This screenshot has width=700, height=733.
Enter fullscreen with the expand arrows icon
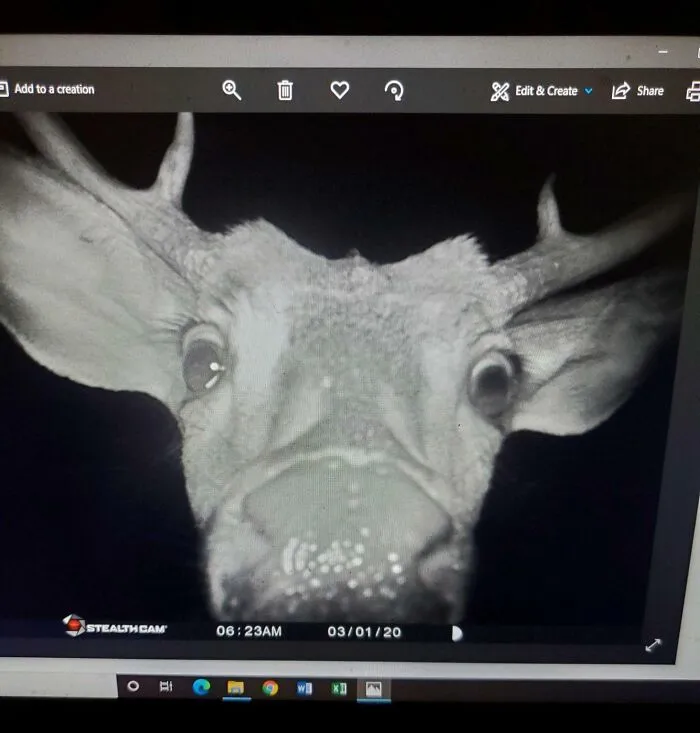coord(653,645)
